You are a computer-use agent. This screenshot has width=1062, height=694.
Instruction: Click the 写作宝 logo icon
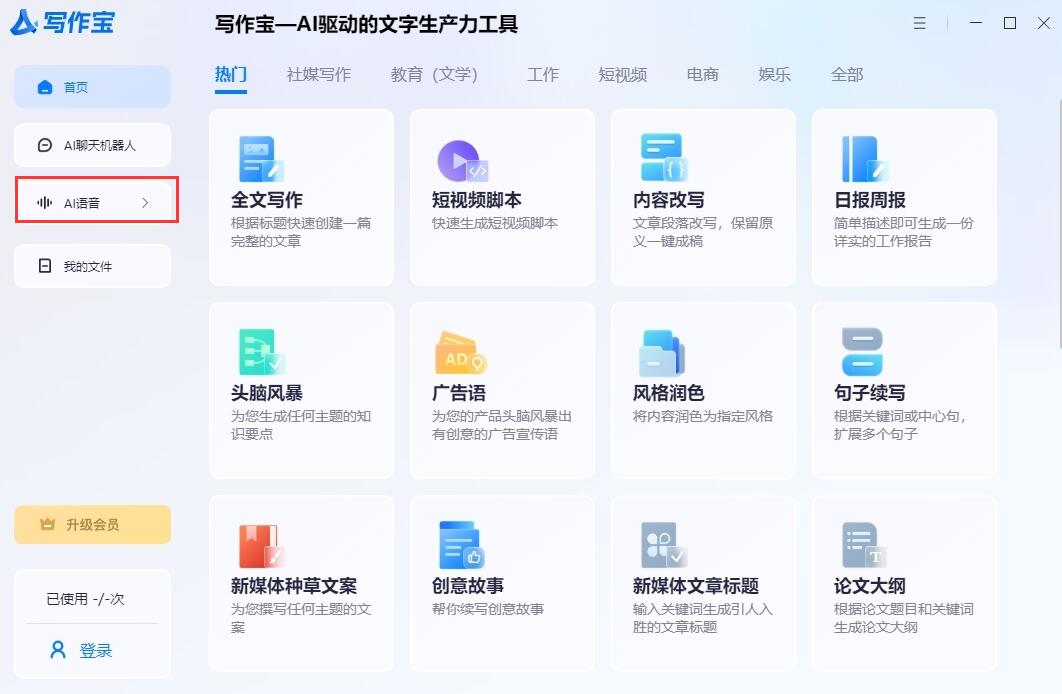(x=24, y=22)
